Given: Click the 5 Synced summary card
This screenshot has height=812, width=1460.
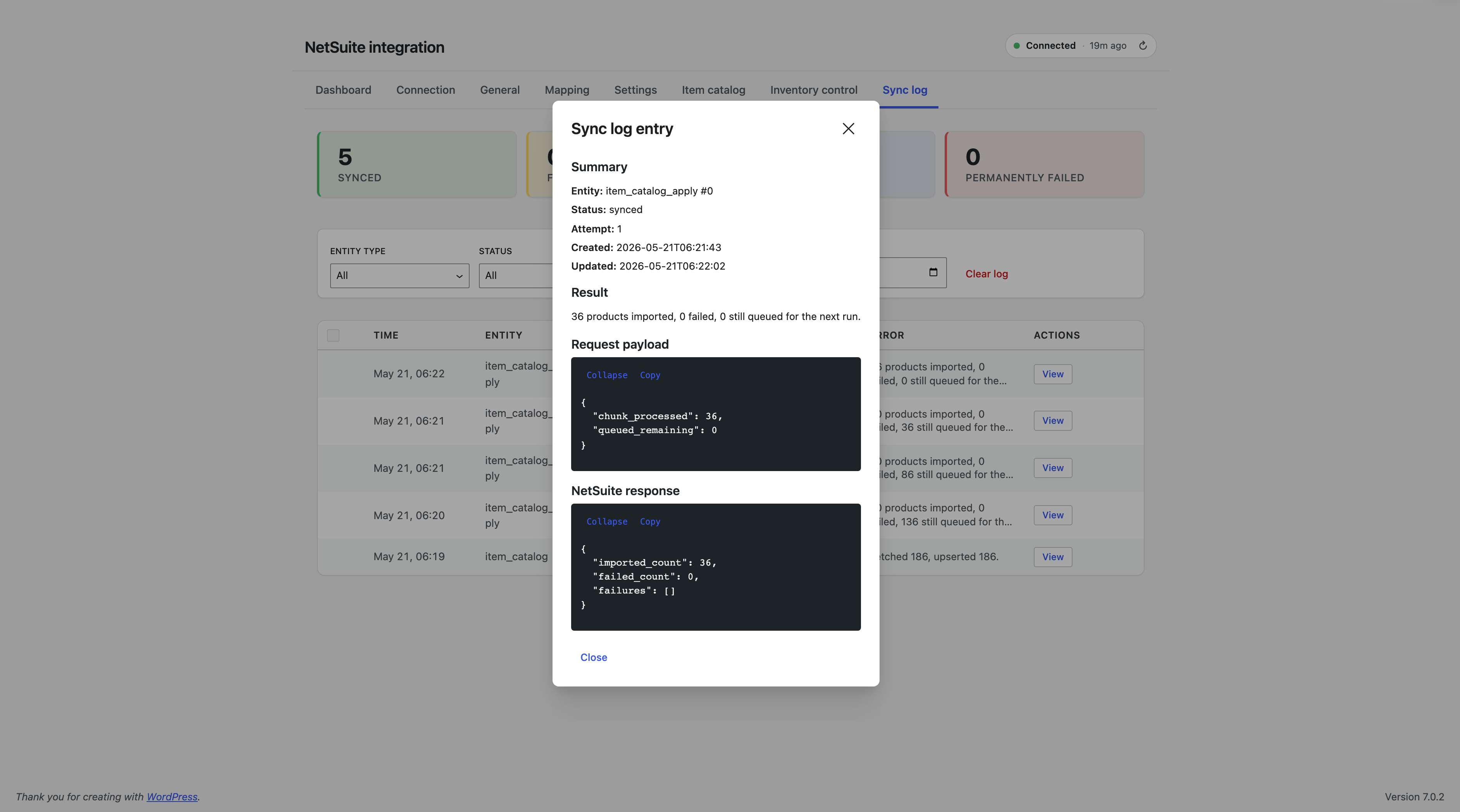Looking at the screenshot, I should pos(417,164).
